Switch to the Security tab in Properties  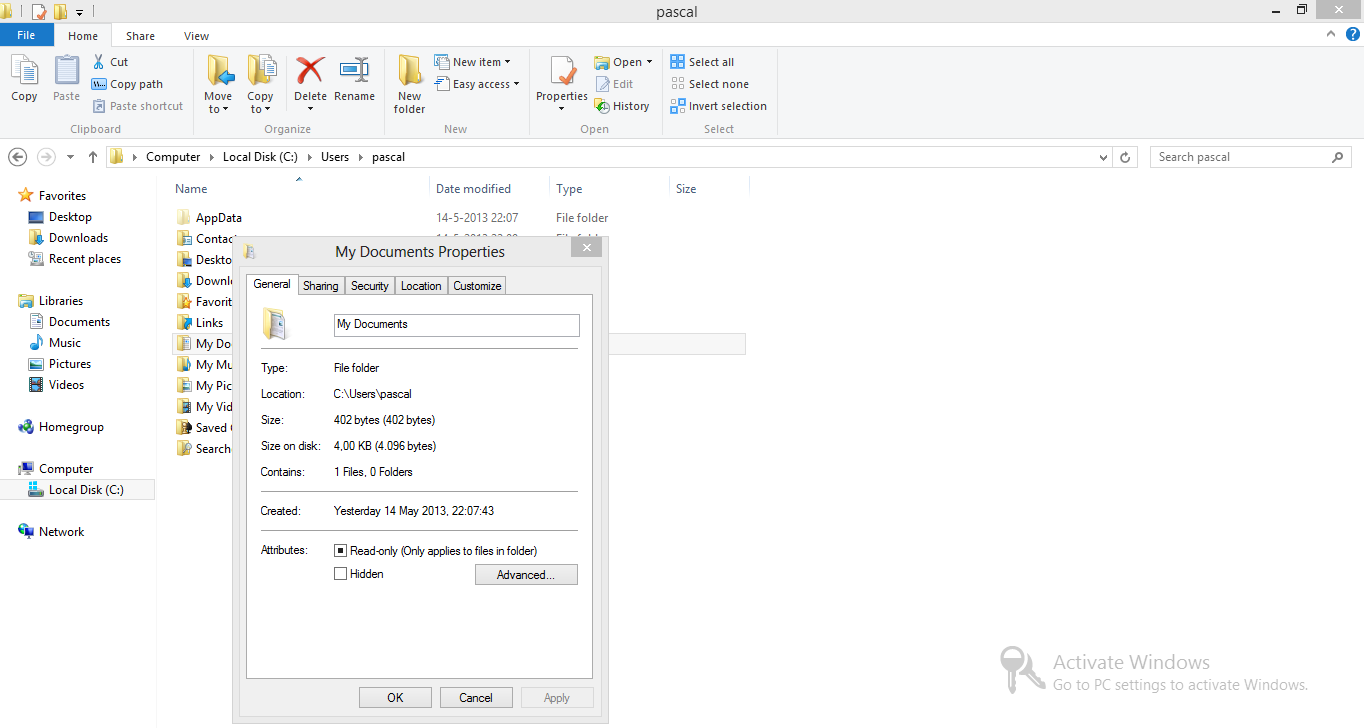[x=370, y=286]
